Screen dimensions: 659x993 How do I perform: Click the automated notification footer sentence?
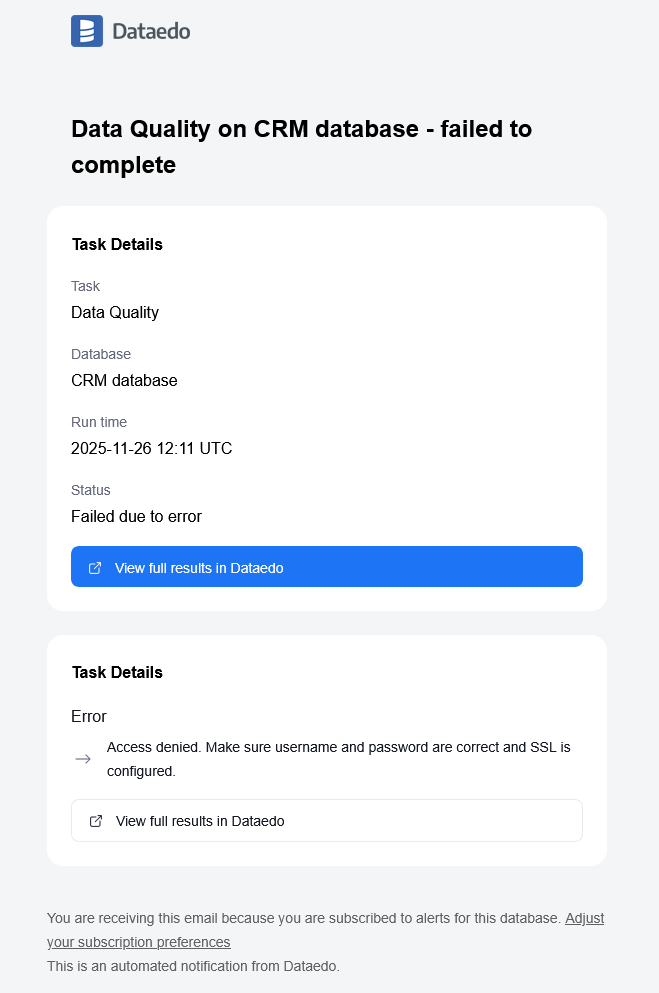[x=193, y=966]
